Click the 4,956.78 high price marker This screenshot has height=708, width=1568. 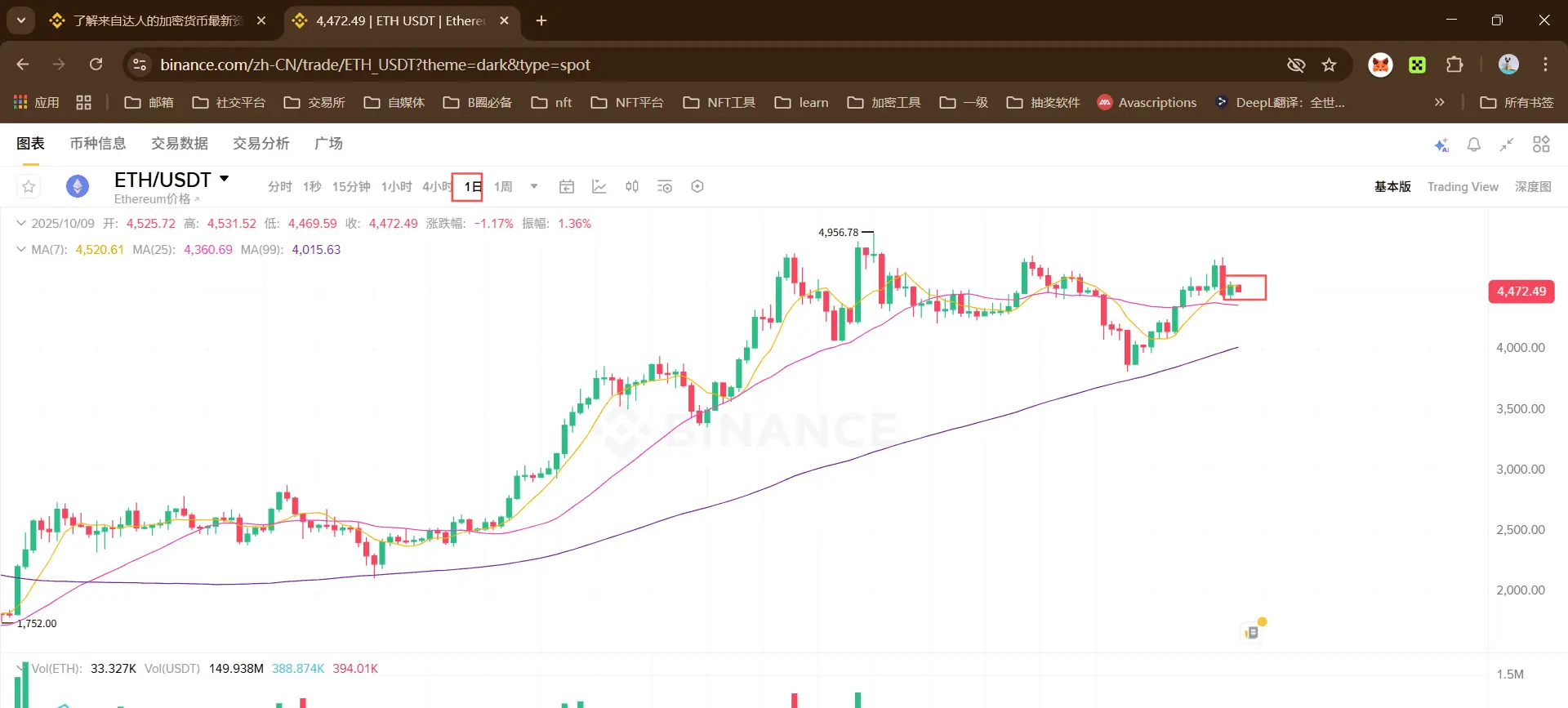coord(839,233)
